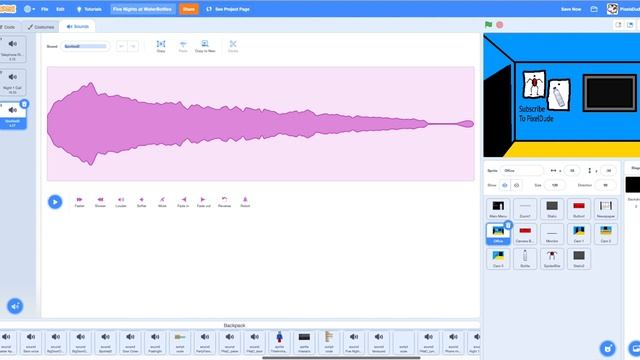Click the Copy tool in sound editor
The width and height of the screenshot is (640, 360).
(x=161, y=46)
